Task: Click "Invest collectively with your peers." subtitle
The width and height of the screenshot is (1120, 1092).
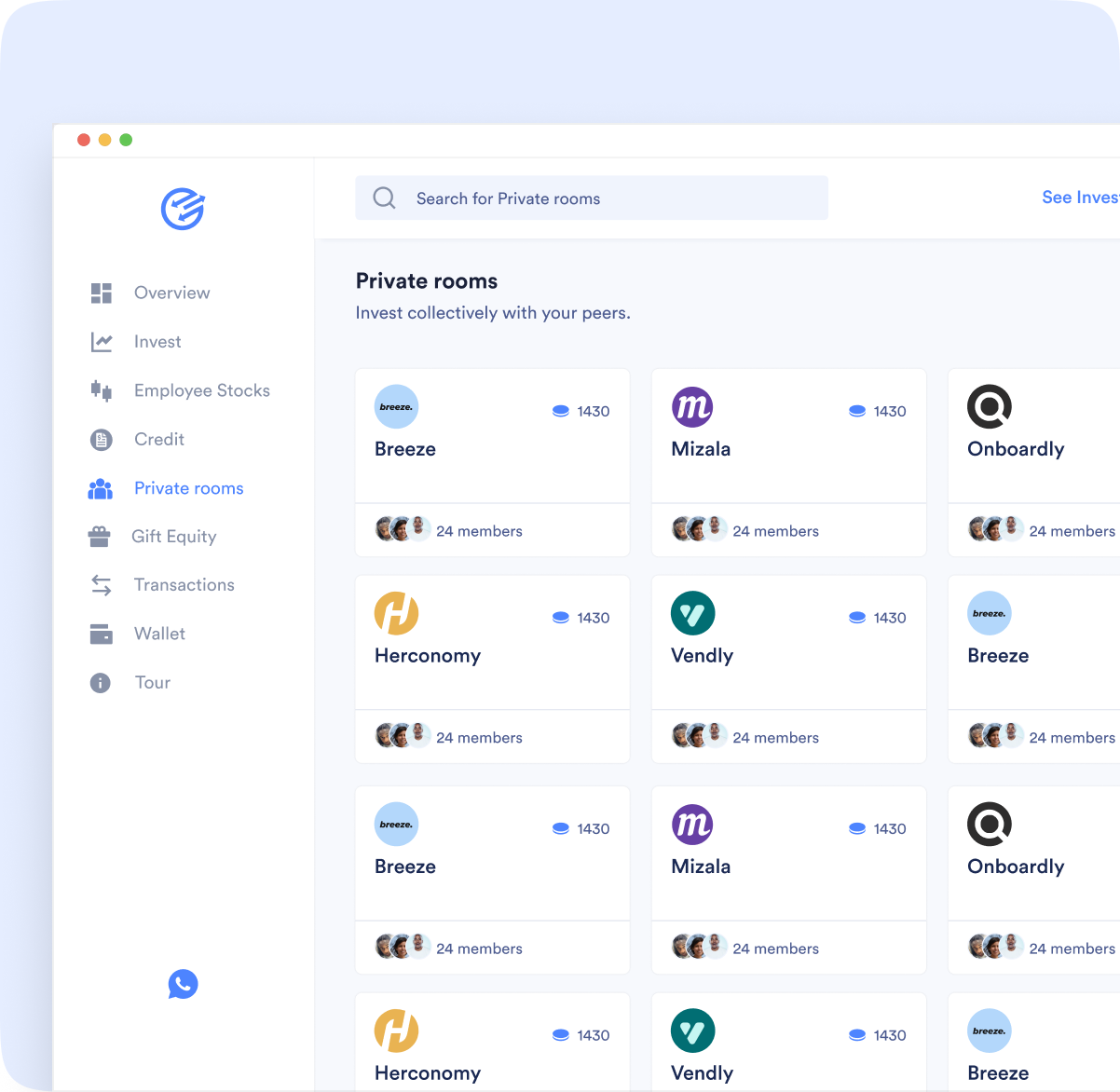Action: click(x=493, y=313)
